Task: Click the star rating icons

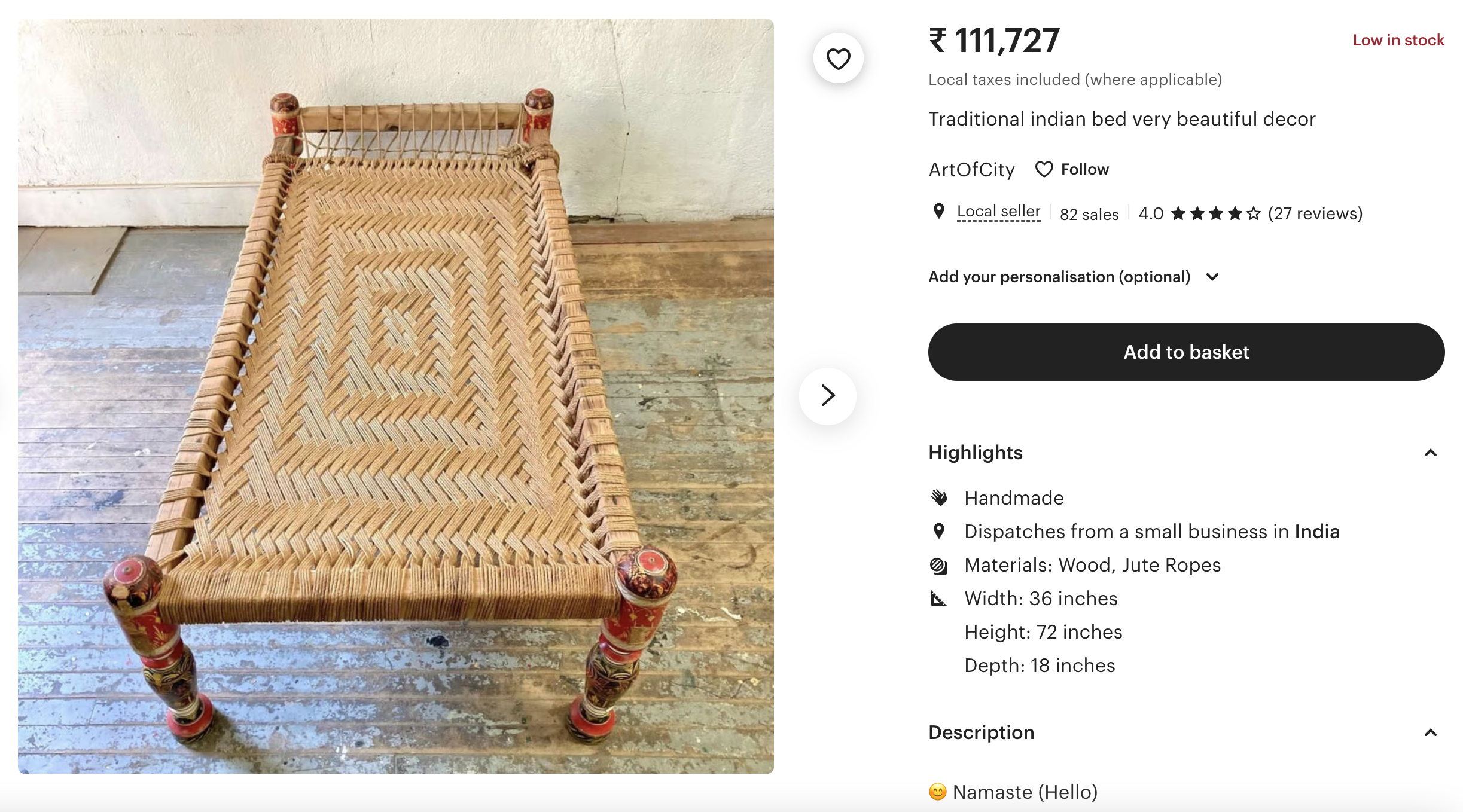Action: click(x=1215, y=213)
